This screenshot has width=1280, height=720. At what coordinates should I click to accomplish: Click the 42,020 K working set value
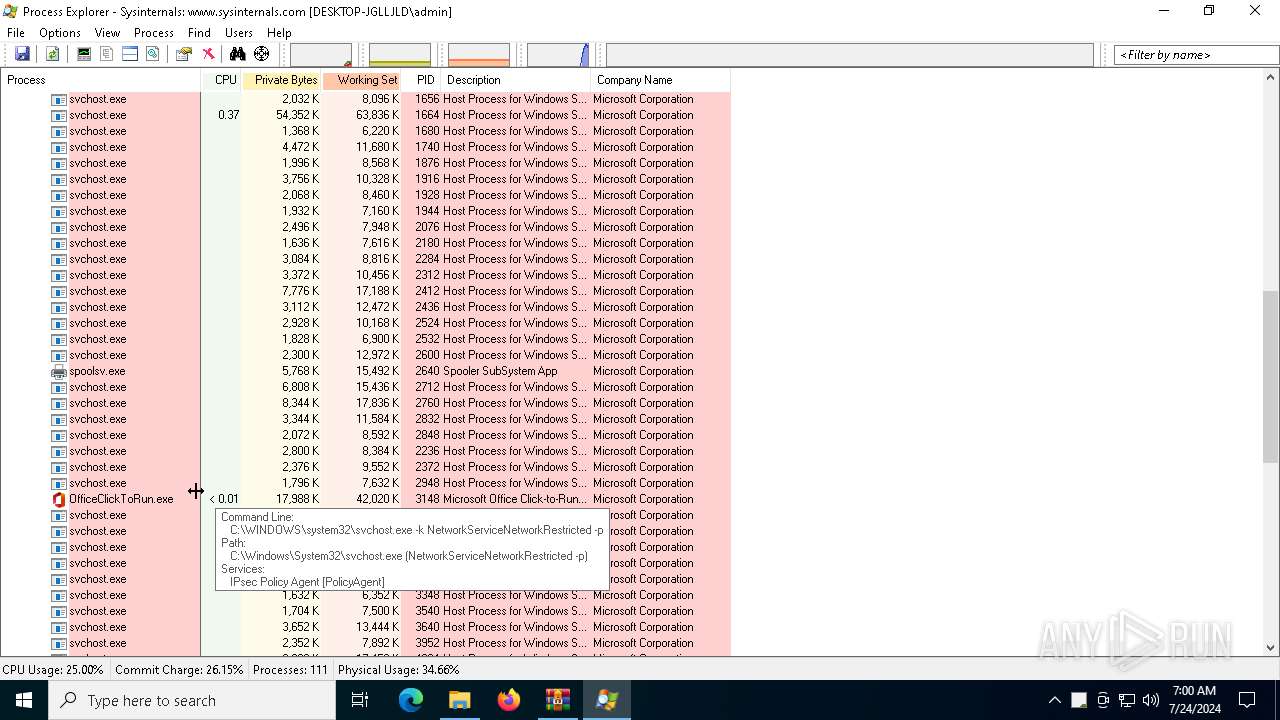point(377,499)
